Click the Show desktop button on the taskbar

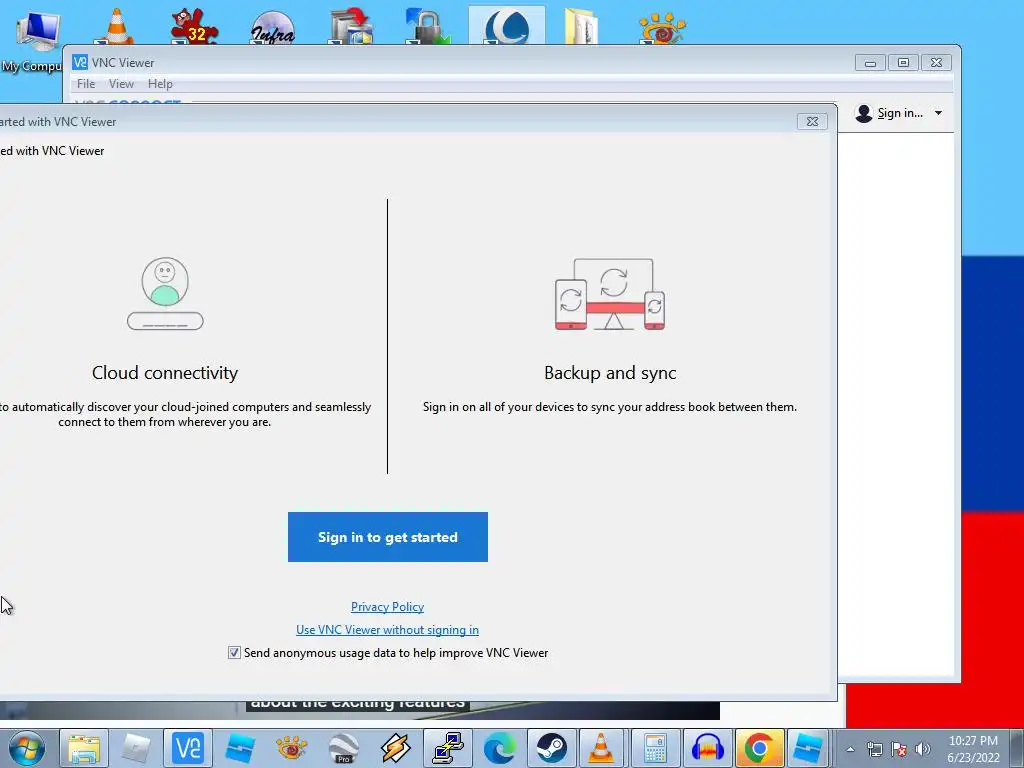point(1016,748)
